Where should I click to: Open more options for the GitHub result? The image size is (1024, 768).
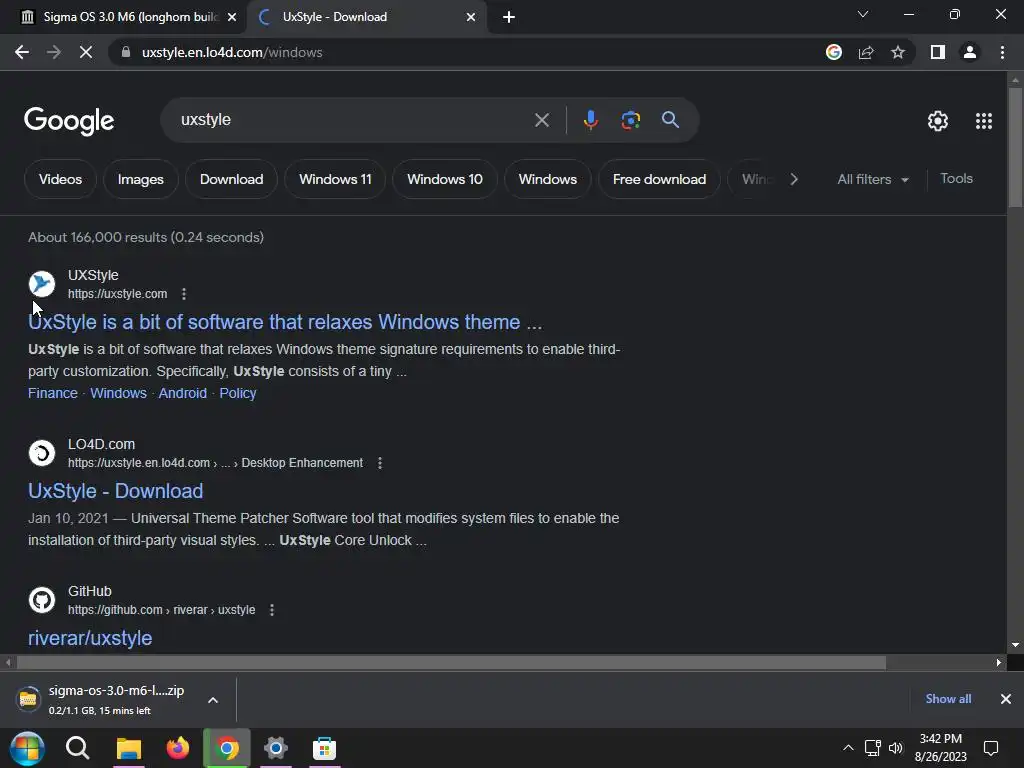click(272, 610)
